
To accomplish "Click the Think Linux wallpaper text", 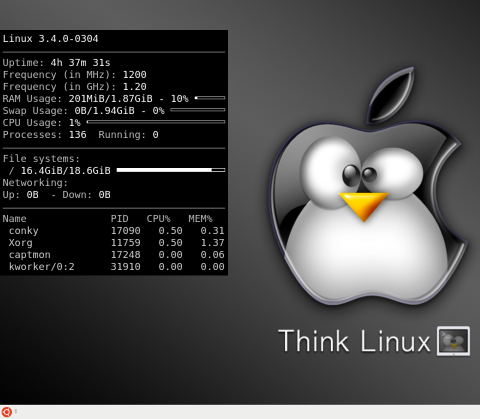I will [354, 341].
